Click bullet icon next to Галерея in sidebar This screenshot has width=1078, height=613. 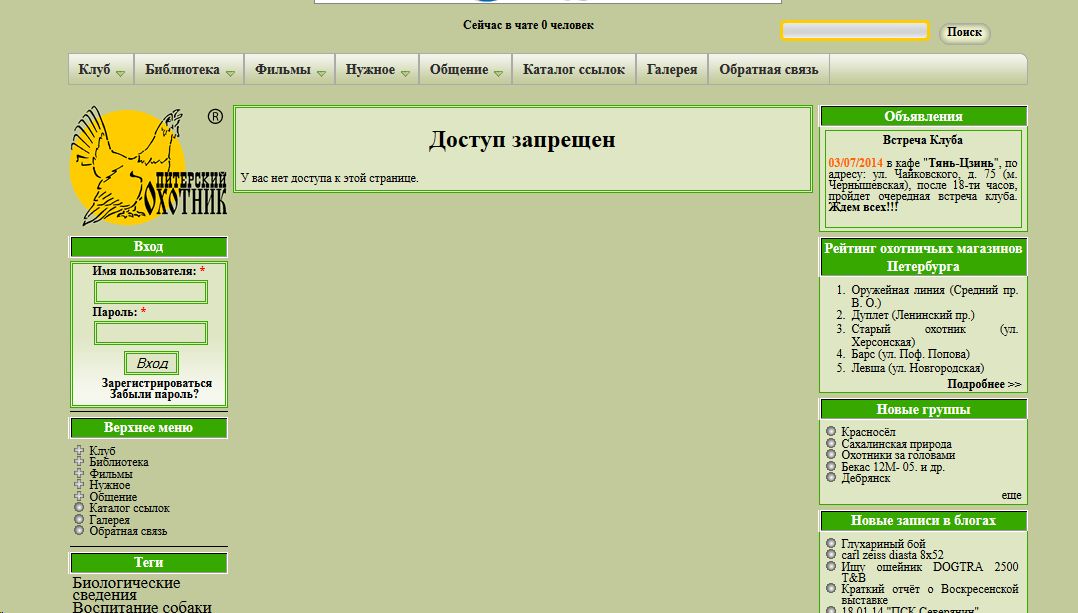point(79,520)
